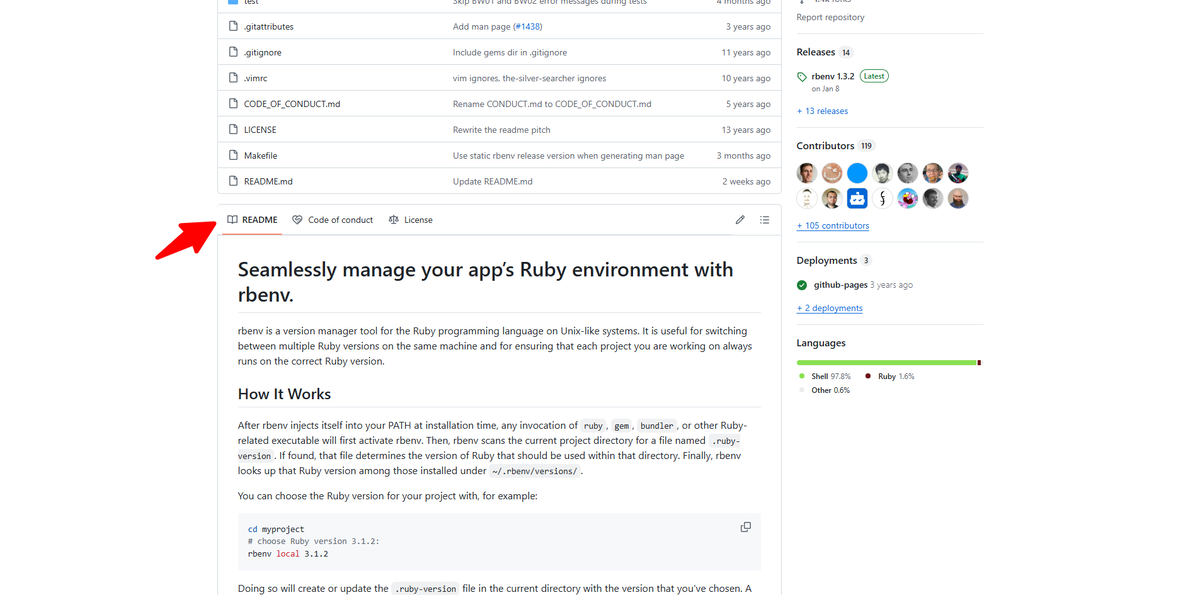Click the file icon beside LICENSE
This screenshot has width=1200, height=595.
(233, 130)
